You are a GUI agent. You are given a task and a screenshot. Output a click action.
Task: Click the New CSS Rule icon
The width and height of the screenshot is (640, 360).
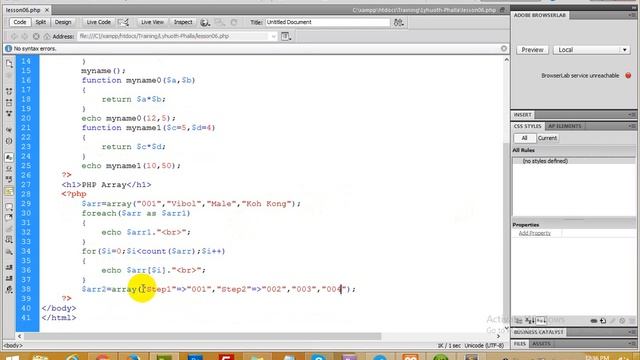pos(603,321)
